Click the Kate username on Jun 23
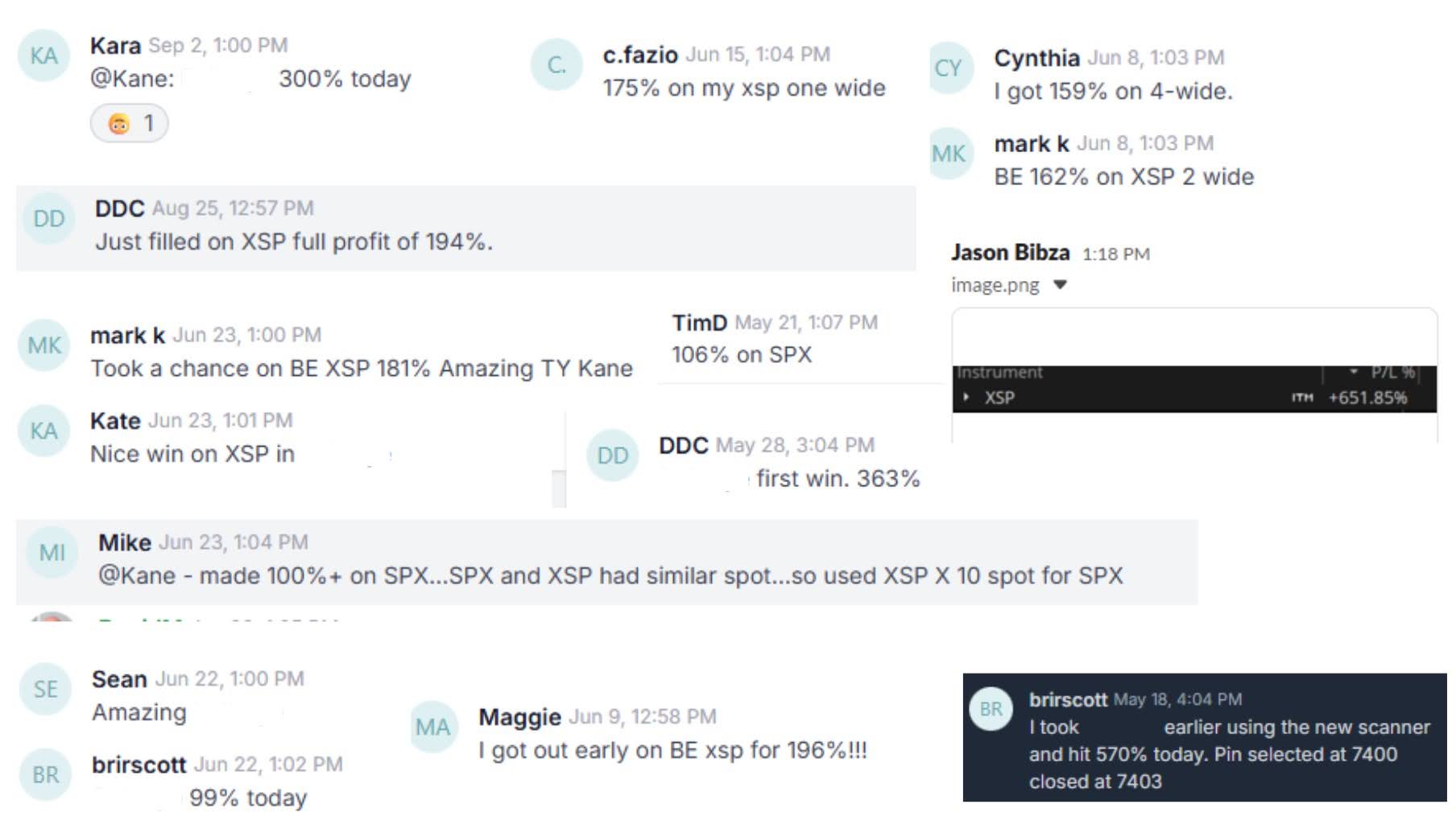This screenshot has height=829, width=1456. (x=115, y=420)
